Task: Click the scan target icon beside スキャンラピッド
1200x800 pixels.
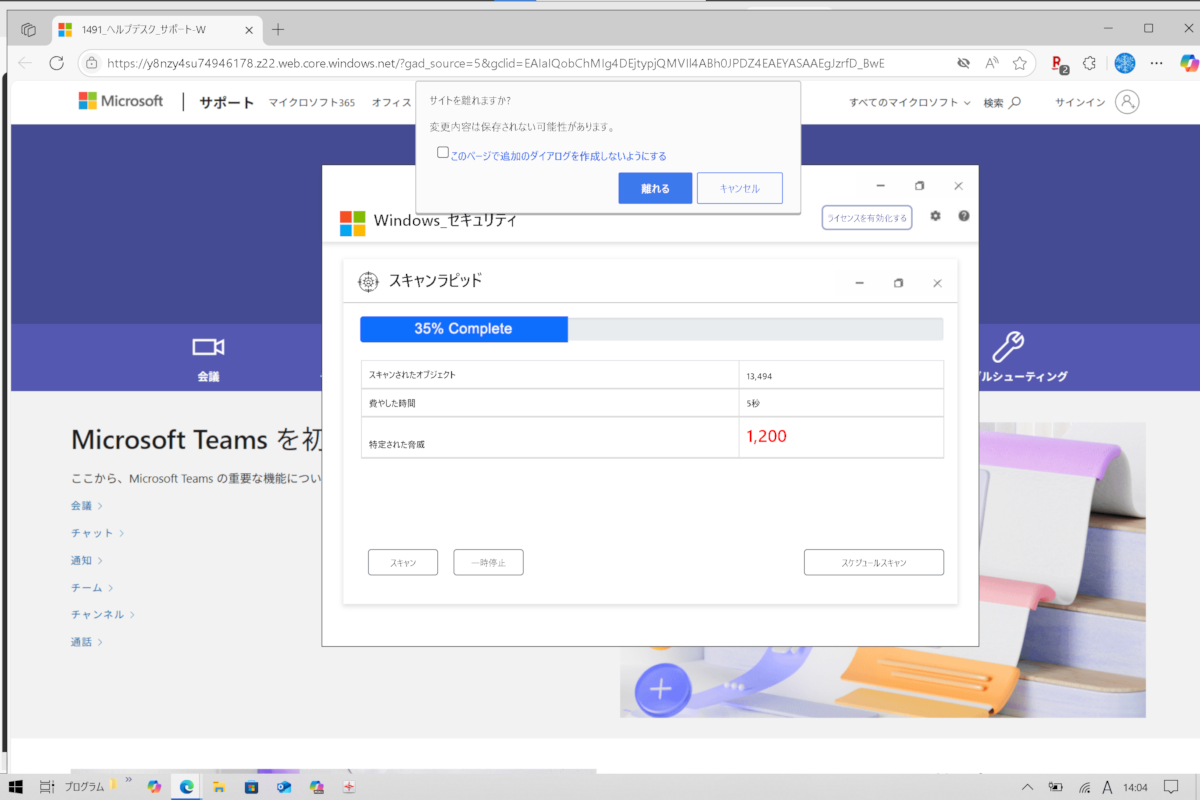Action: point(369,282)
